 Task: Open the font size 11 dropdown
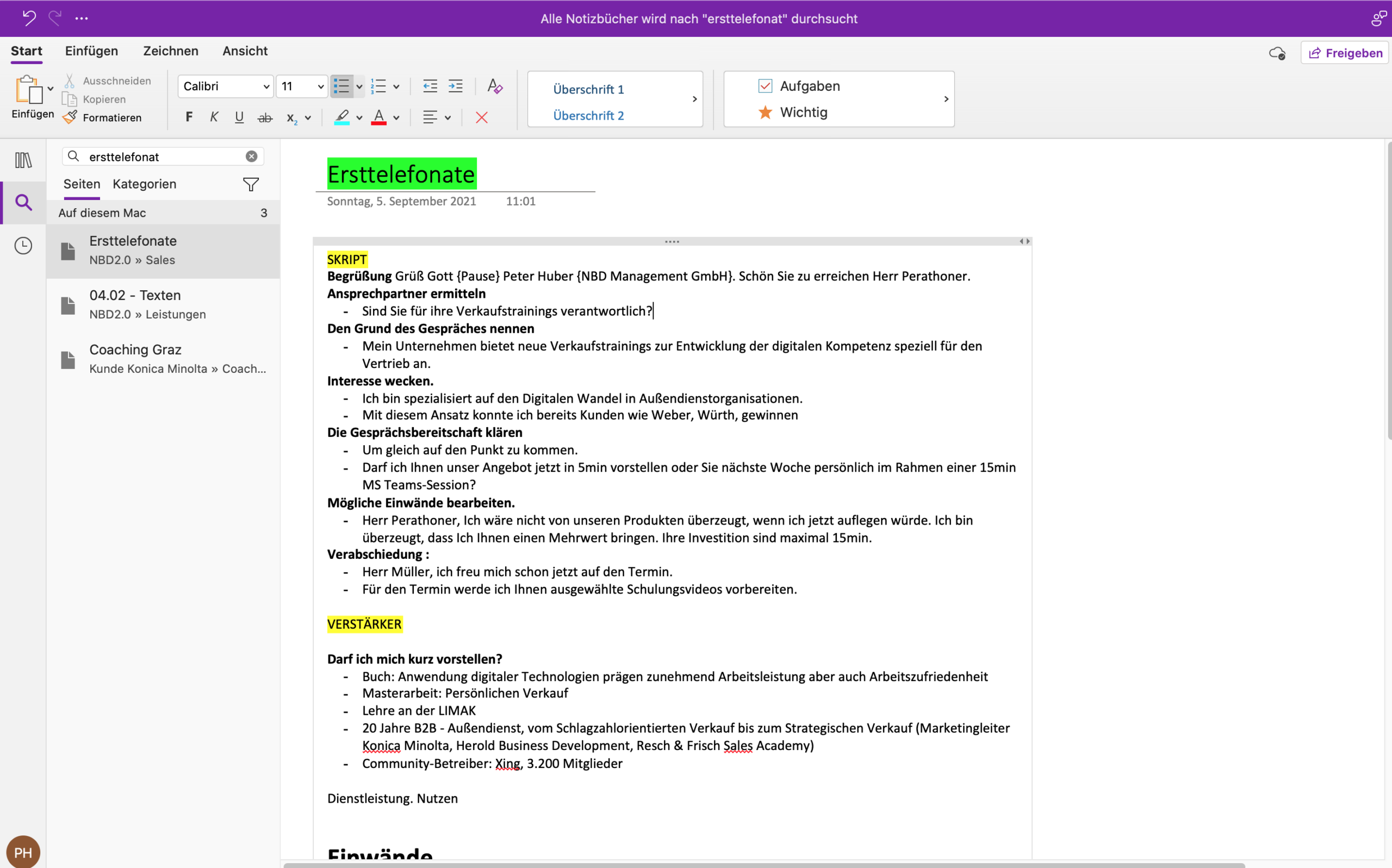coord(301,86)
